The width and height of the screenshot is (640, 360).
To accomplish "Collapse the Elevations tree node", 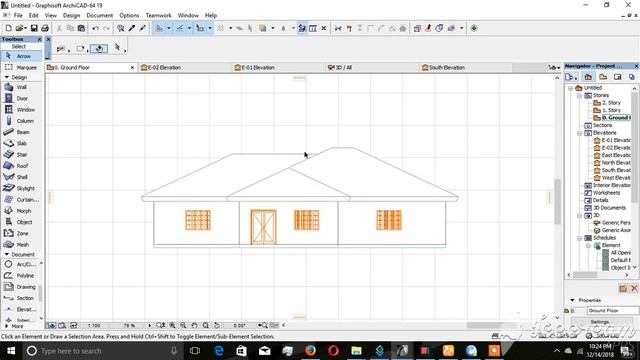I will tap(579, 133).
